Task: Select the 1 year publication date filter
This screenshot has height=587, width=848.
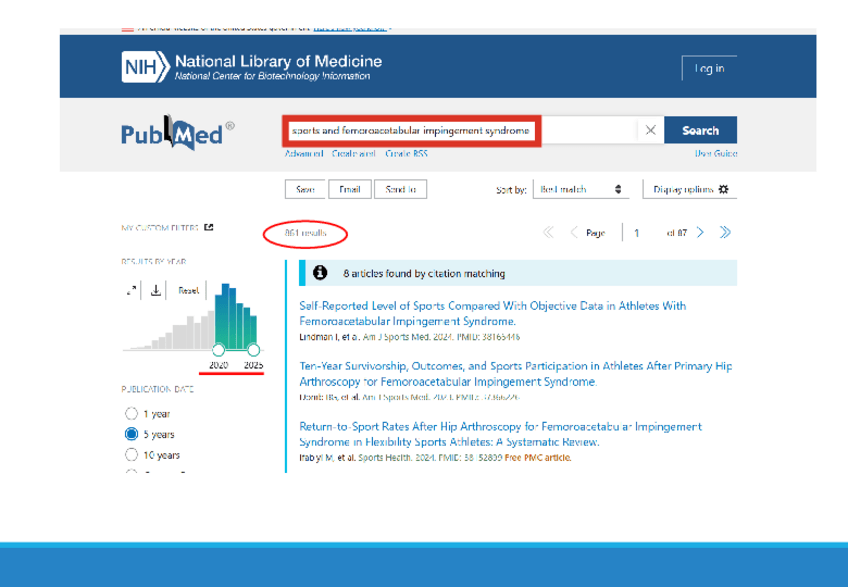Action: (131, 414)
